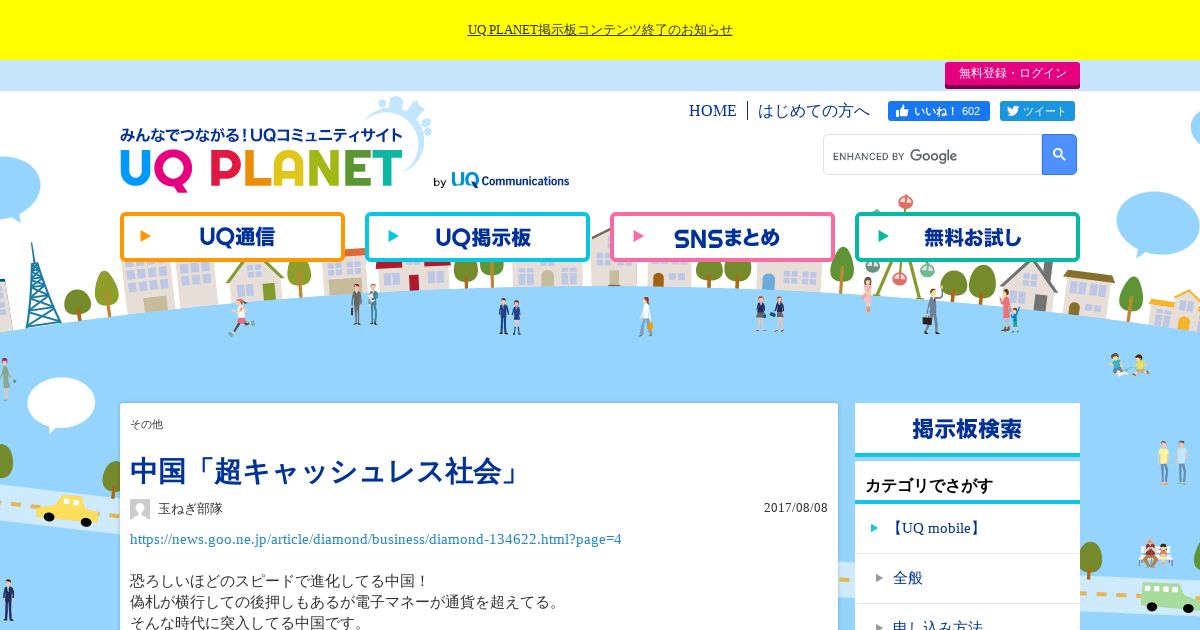Select the 全般 category
Screen dimensions: 1200x630
coord(967,578)
